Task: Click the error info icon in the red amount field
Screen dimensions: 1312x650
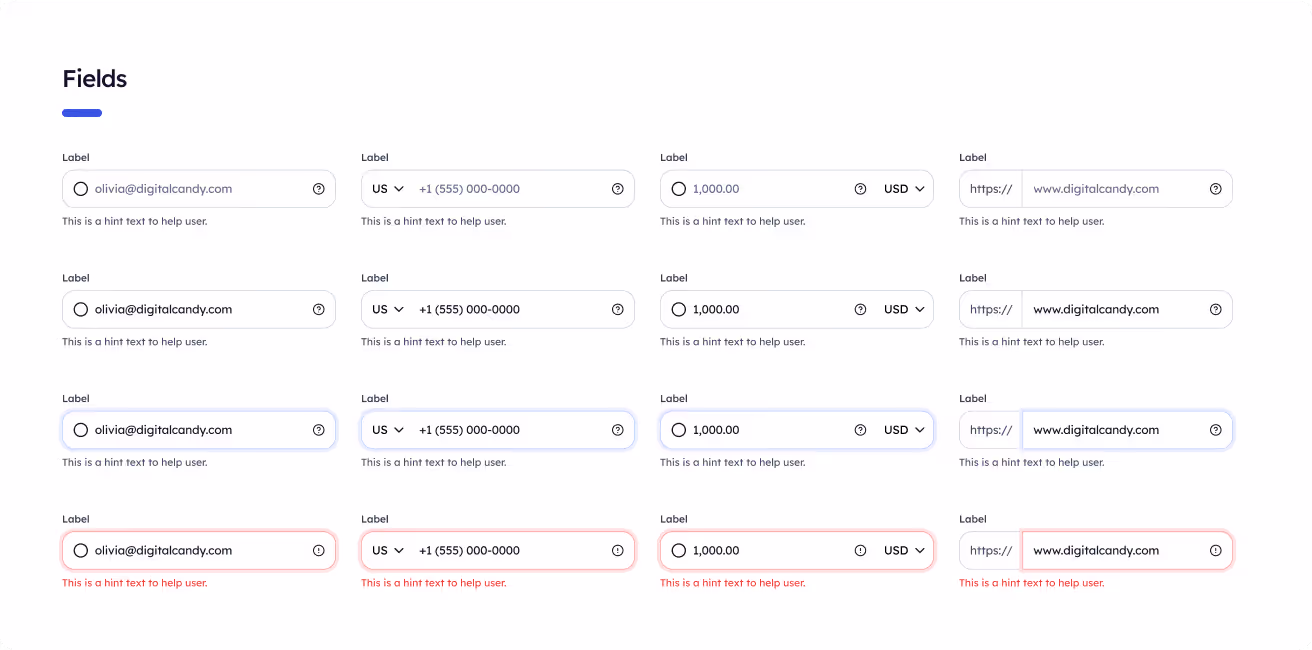Action: click(860, 550)
